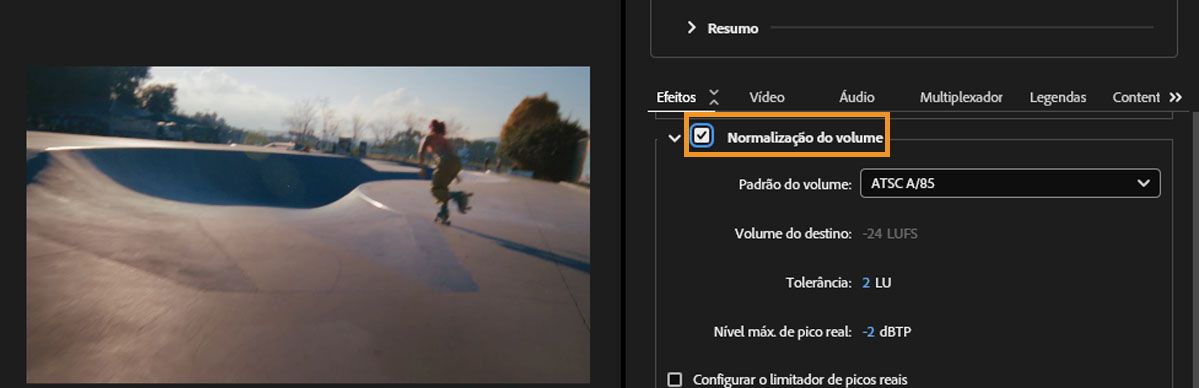Click the Normalização do volume label

click(804, 138)
